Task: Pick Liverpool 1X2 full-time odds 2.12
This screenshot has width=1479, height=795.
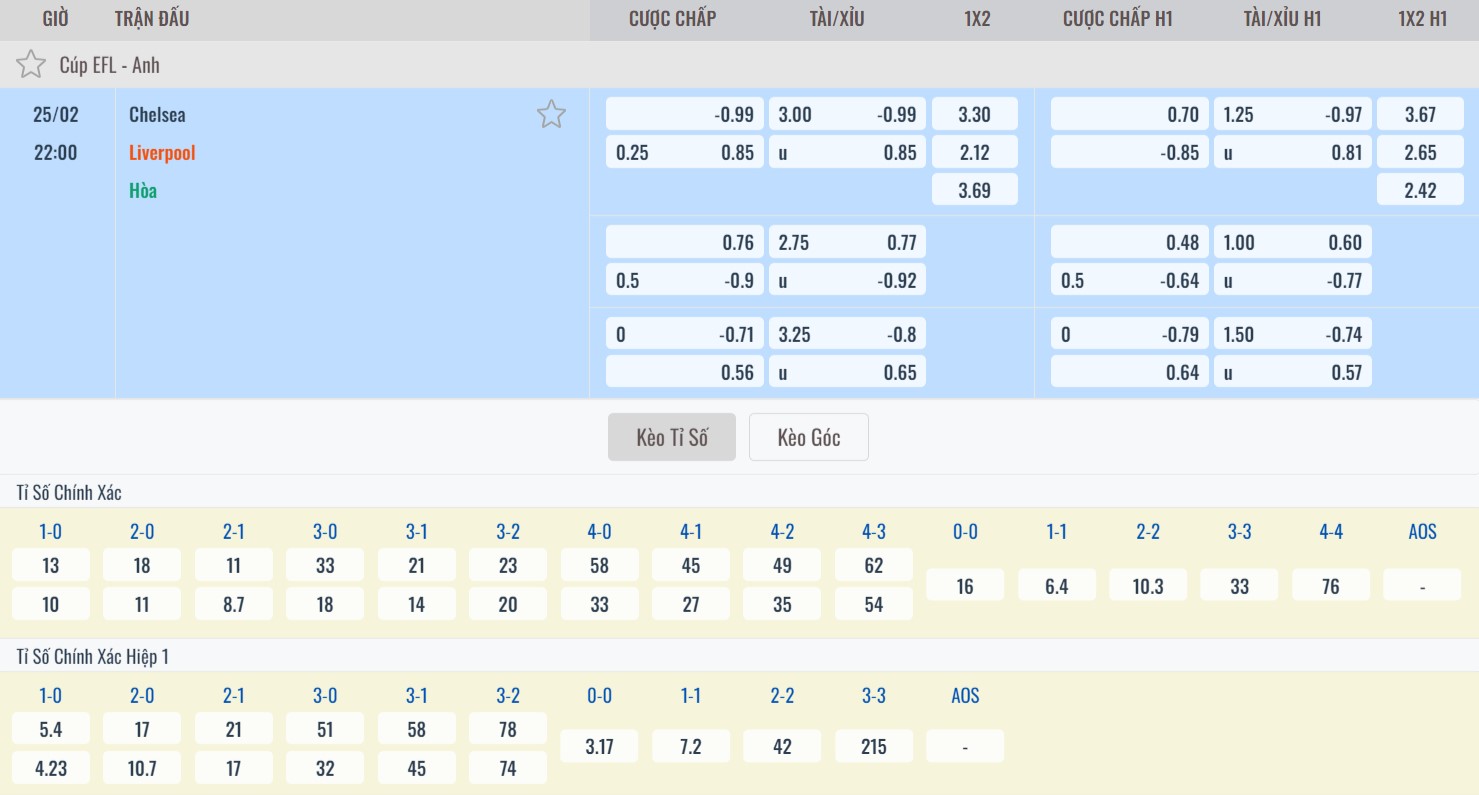Action: tap(974, 152)
